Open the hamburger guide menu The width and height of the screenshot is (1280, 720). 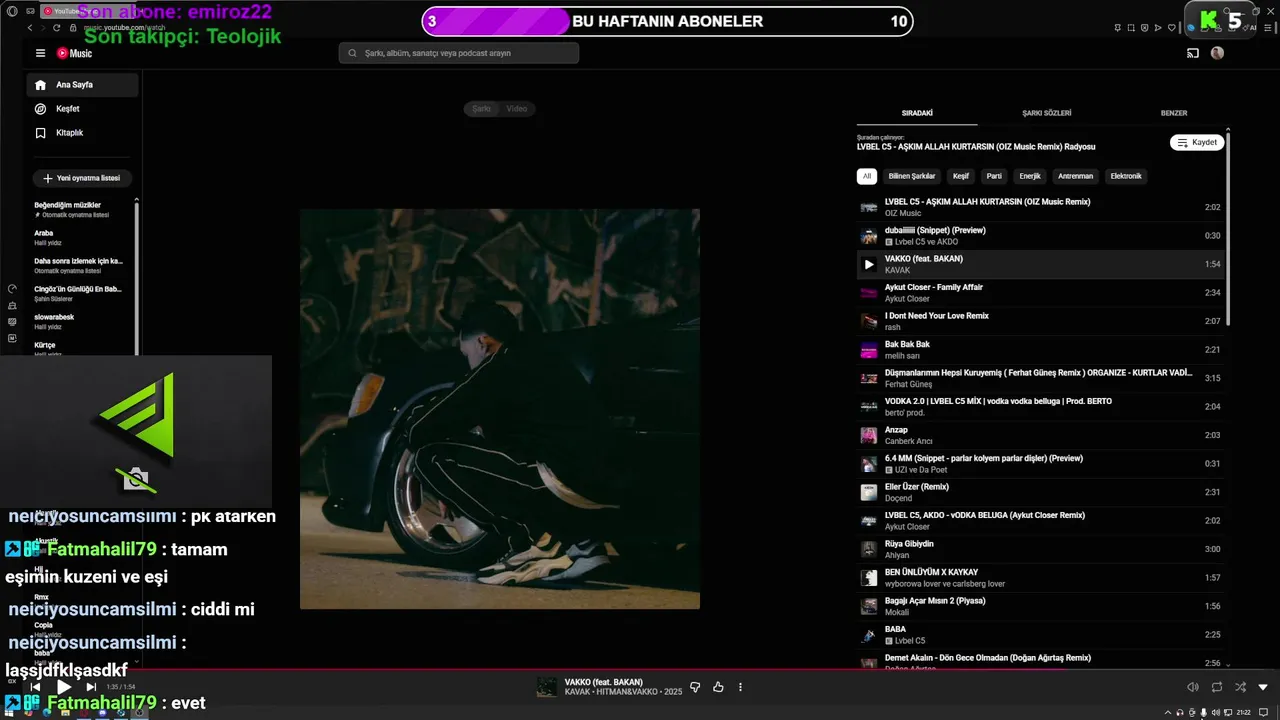[x=40, y=53]
